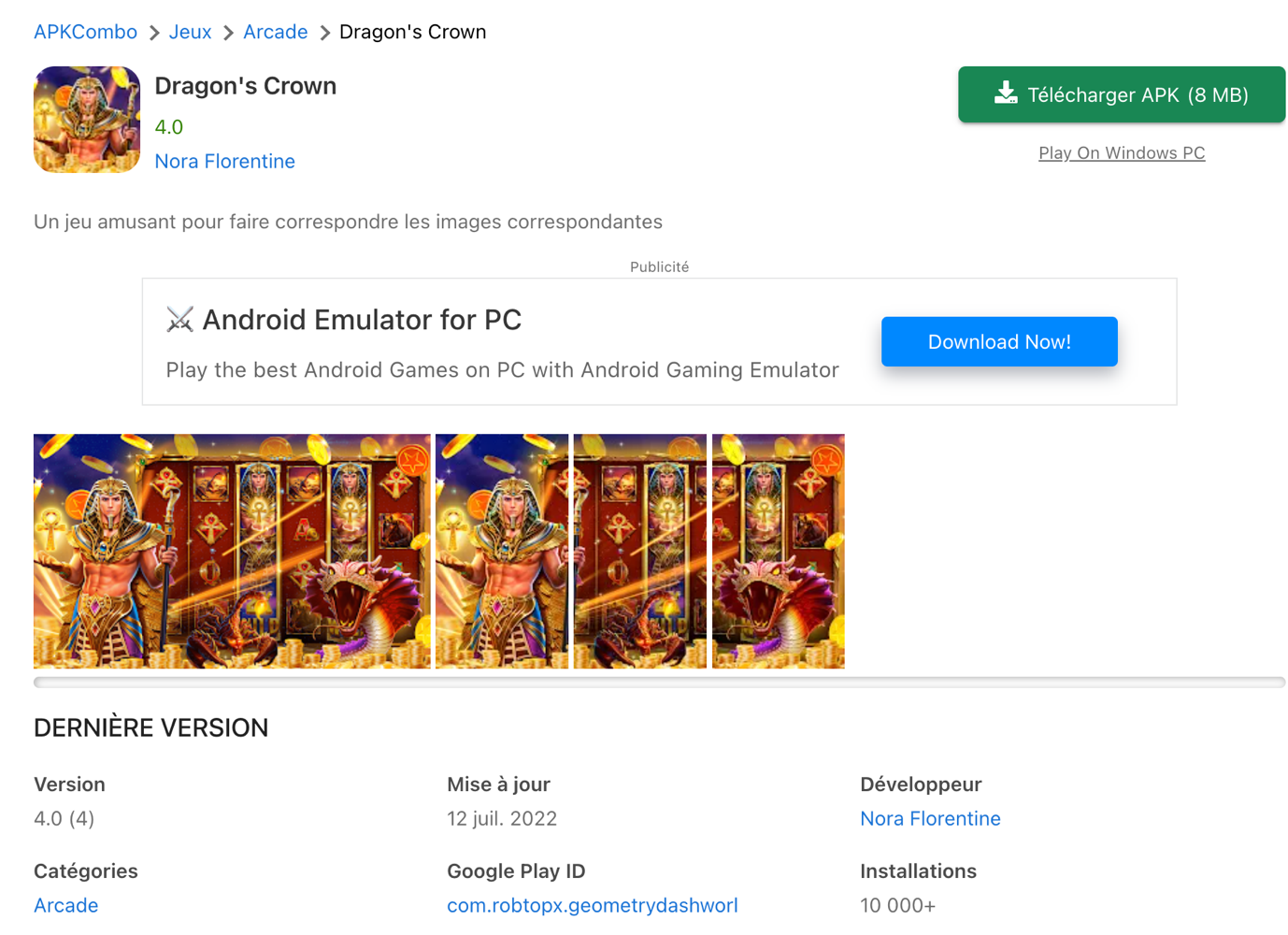
Task: Click the horizontal scrollbar under the screenshots
Action: (x=659, y=683)
